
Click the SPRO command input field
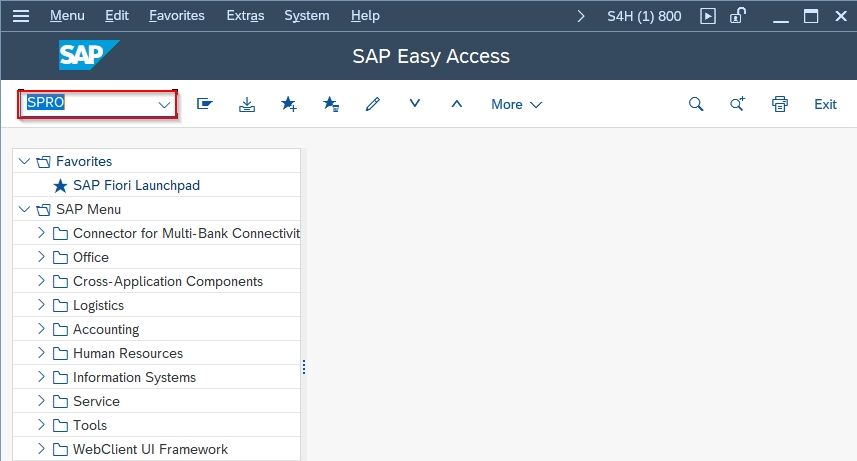point(90,103)
